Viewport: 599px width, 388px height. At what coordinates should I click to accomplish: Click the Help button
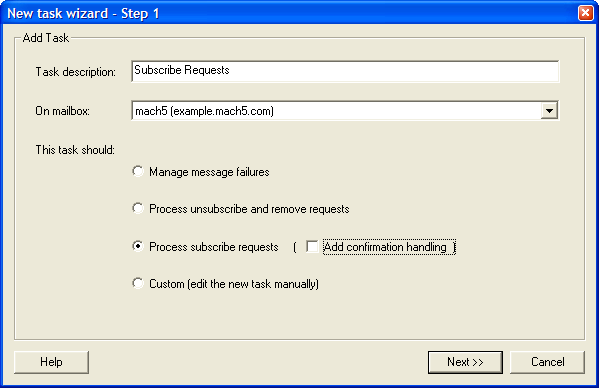click(x=51, y=362)
